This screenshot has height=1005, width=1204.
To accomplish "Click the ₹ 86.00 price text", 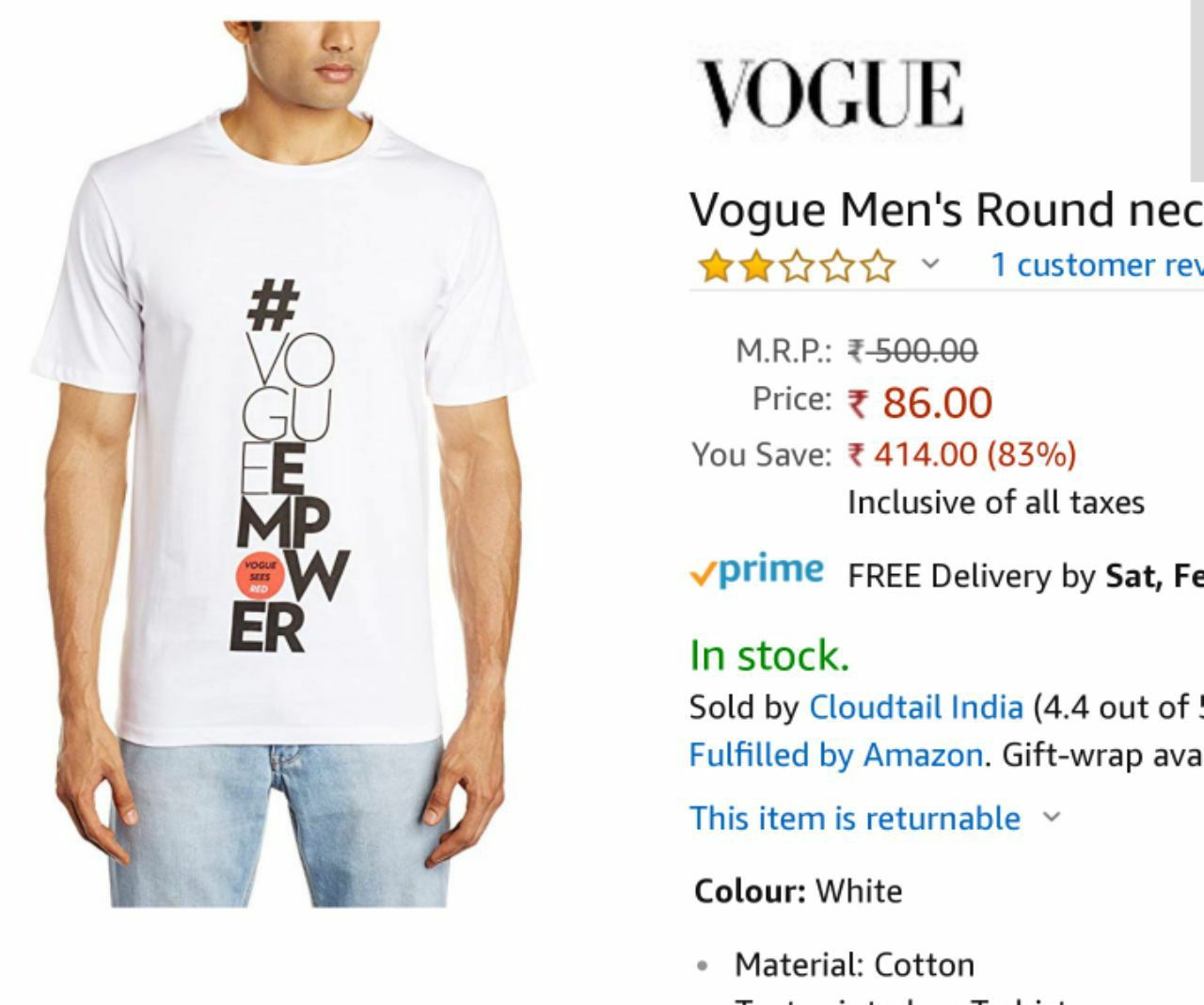I will coord(920,403).
